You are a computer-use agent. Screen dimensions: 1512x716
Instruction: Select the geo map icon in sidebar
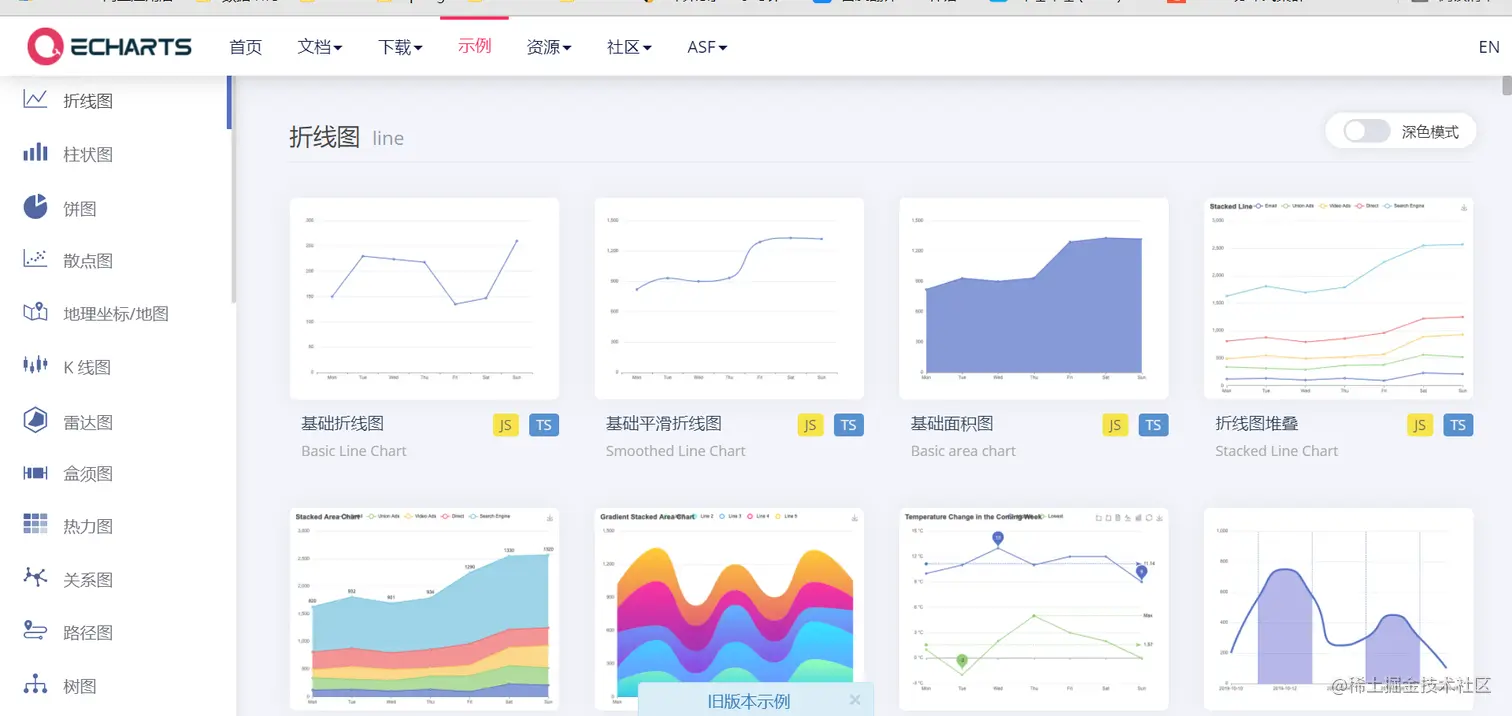point(35,312)
